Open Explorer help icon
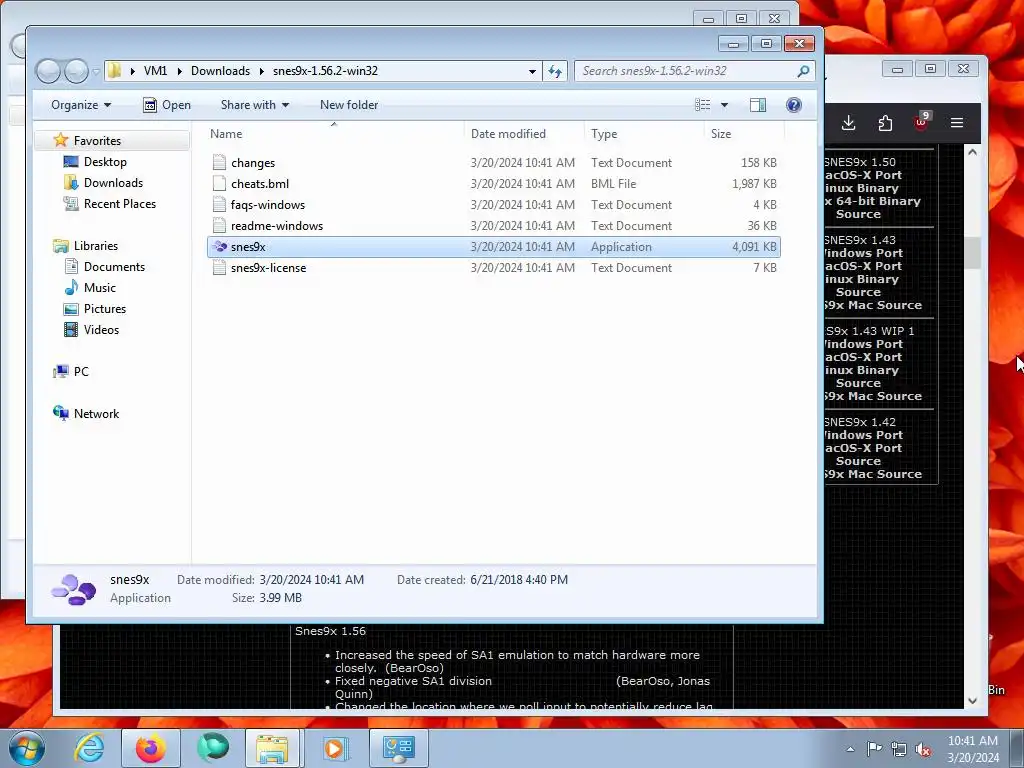This screenshot has width=1024, height=768. click(x=793, y=104)
